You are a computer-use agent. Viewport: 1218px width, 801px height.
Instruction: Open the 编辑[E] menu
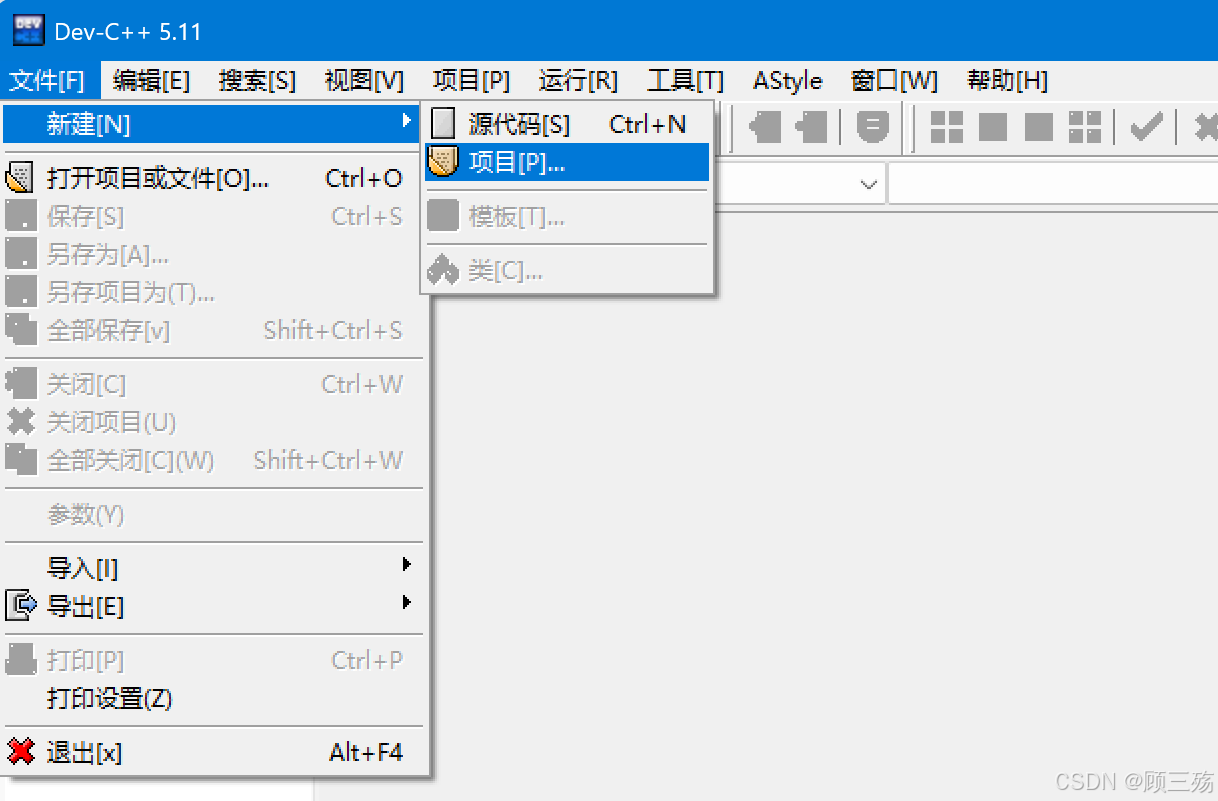tap(151, 80)
